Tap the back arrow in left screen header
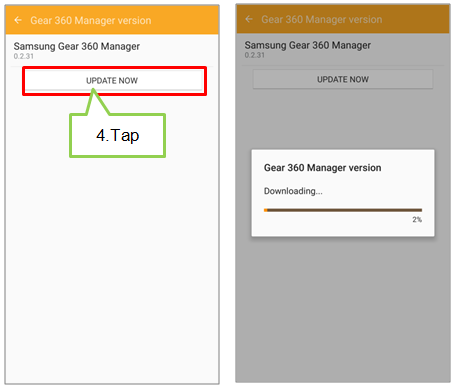 point(18,20)
